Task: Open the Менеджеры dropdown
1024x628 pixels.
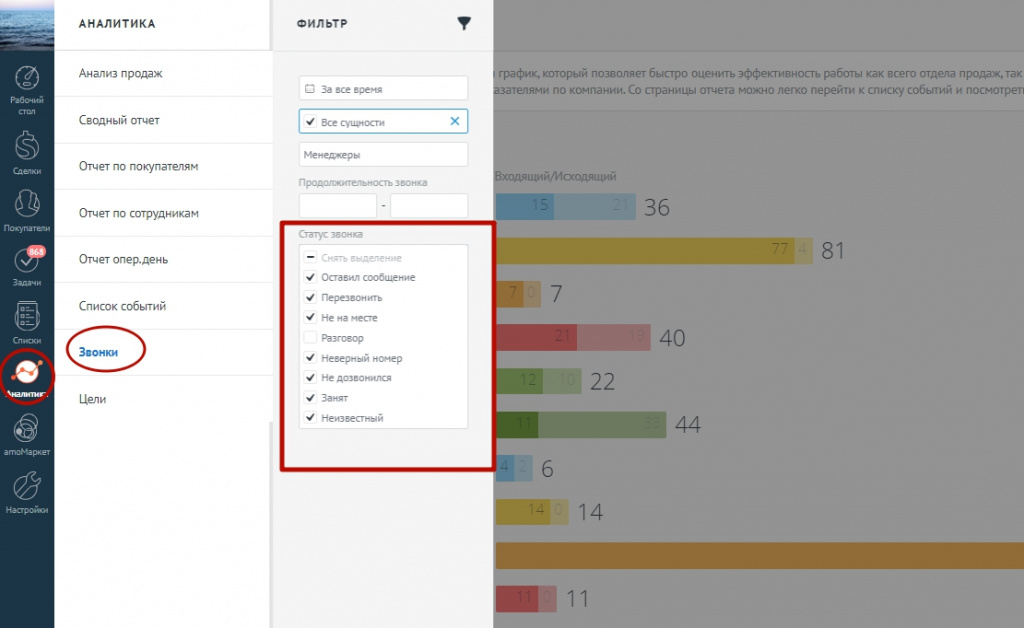Action: tap(383, 154)
